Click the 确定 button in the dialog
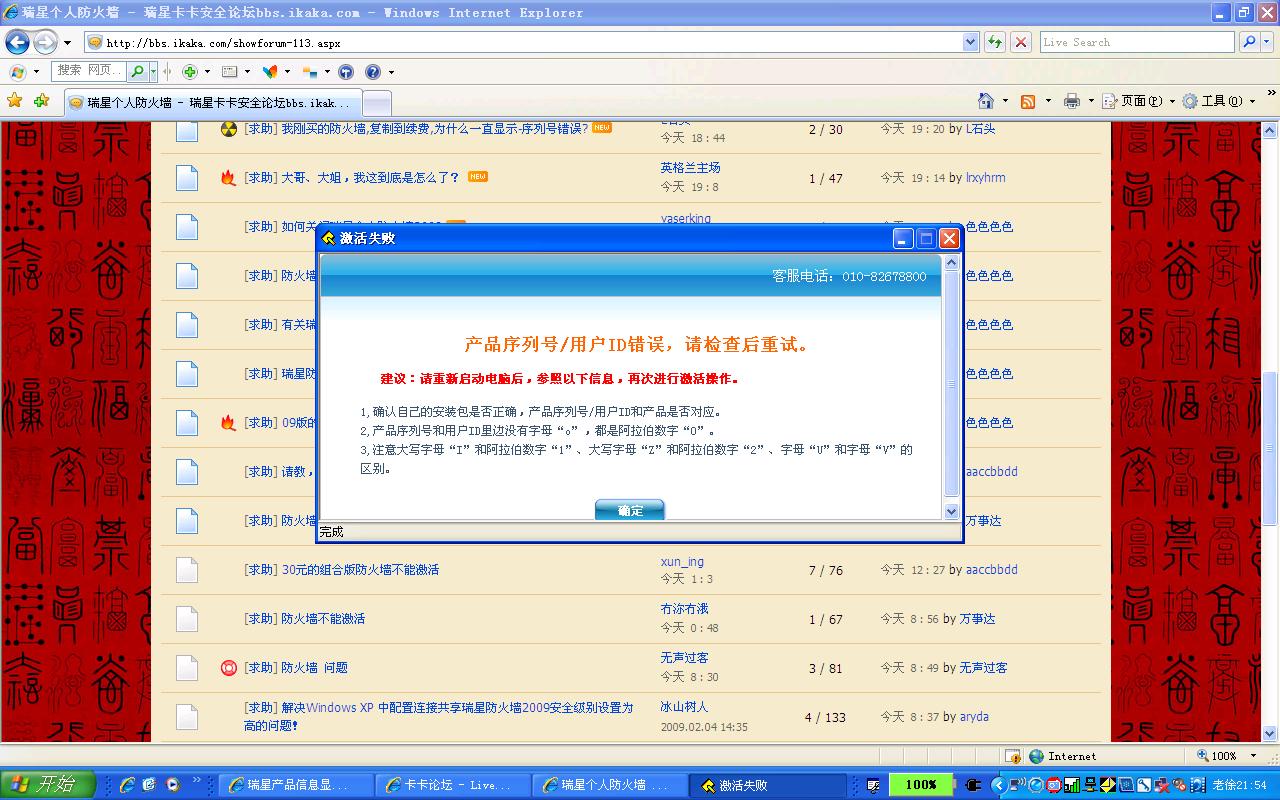The width and height of the screenshot is (1280, 800). point(630,510)
